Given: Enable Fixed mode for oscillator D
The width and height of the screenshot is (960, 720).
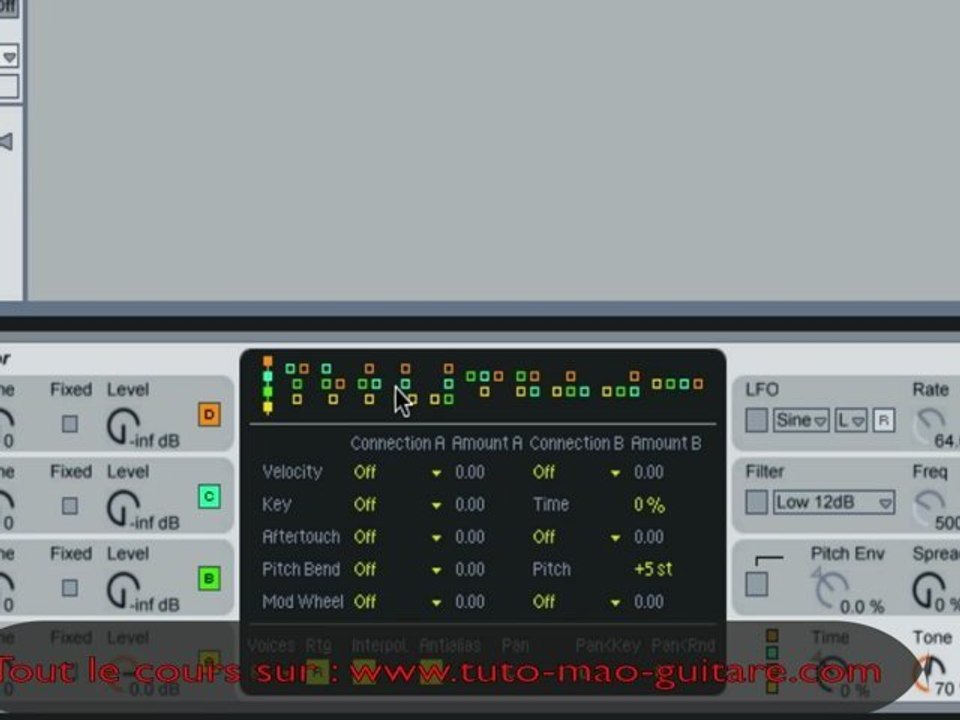Looking at the screenshot, I should click(70, 424).
